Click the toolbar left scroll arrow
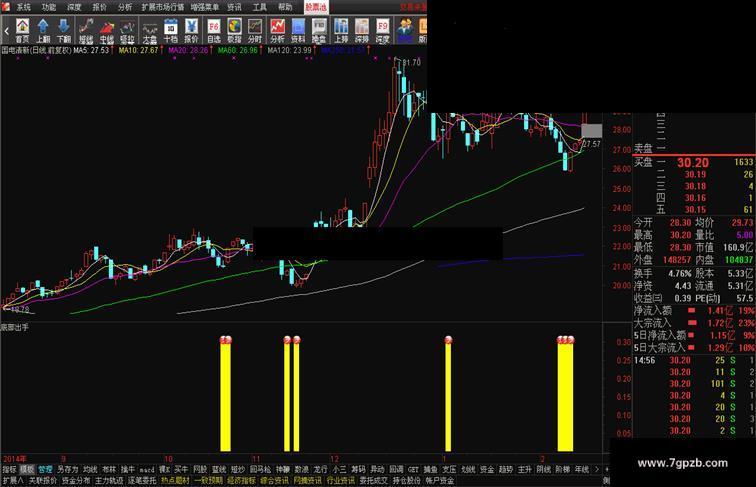The height and width of the screenshot is (487, 756). click(6, 30)
